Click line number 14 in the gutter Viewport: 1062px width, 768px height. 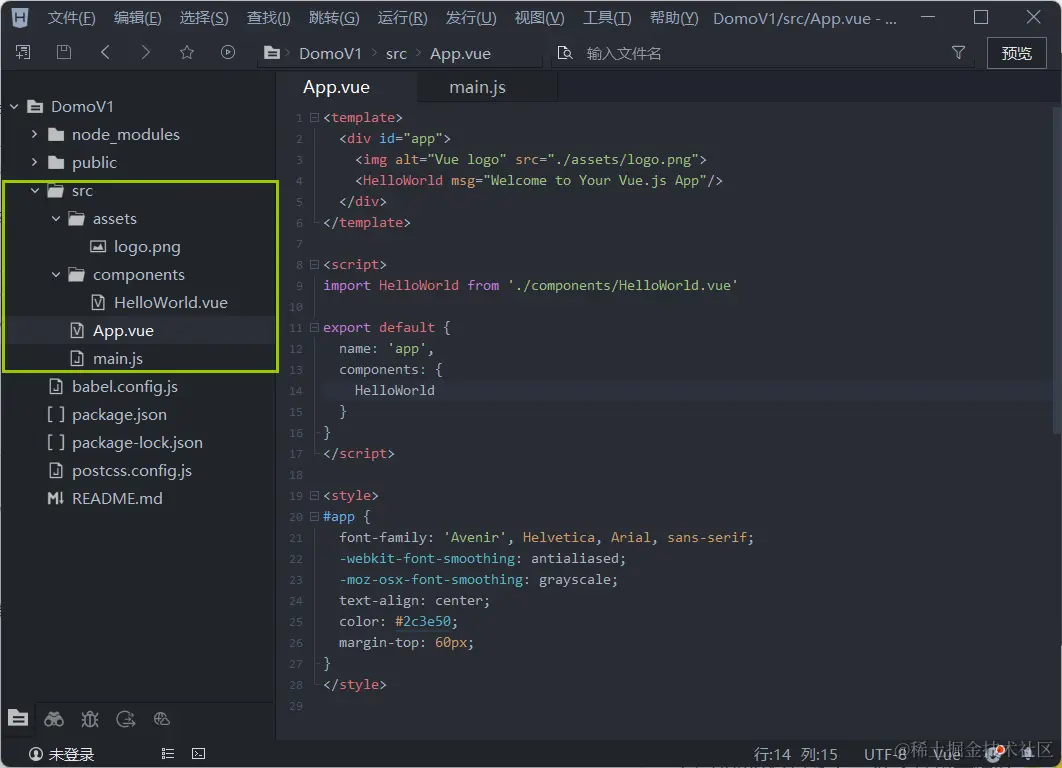point(295,391)
